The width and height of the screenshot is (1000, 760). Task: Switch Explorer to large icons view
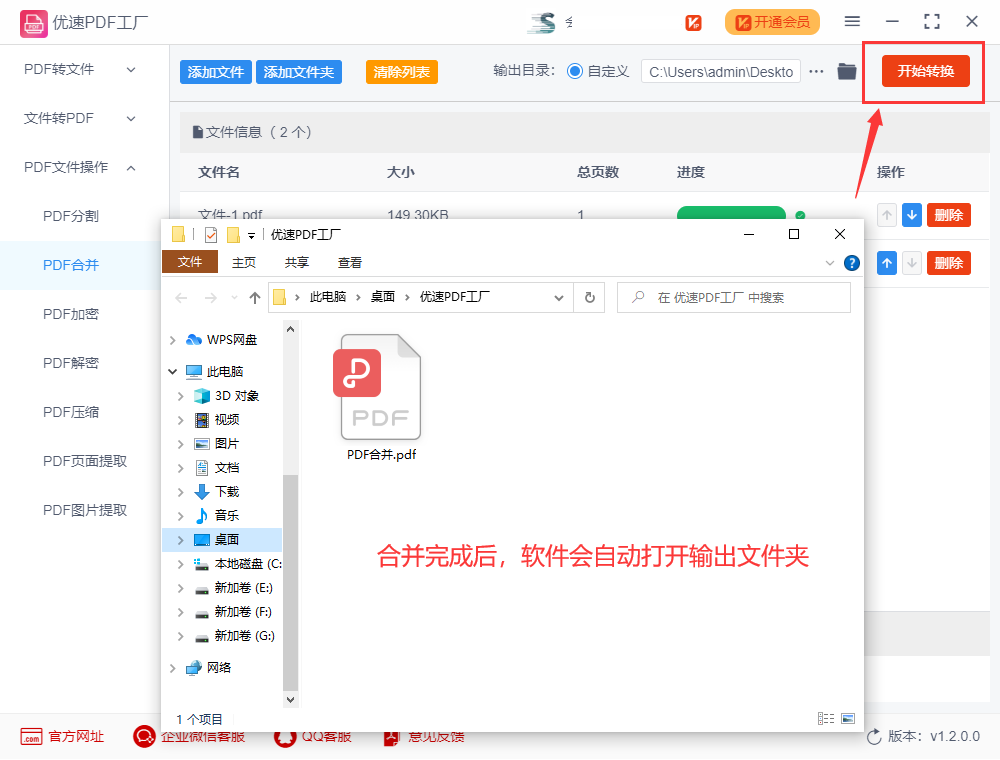(x=848, y=719)
